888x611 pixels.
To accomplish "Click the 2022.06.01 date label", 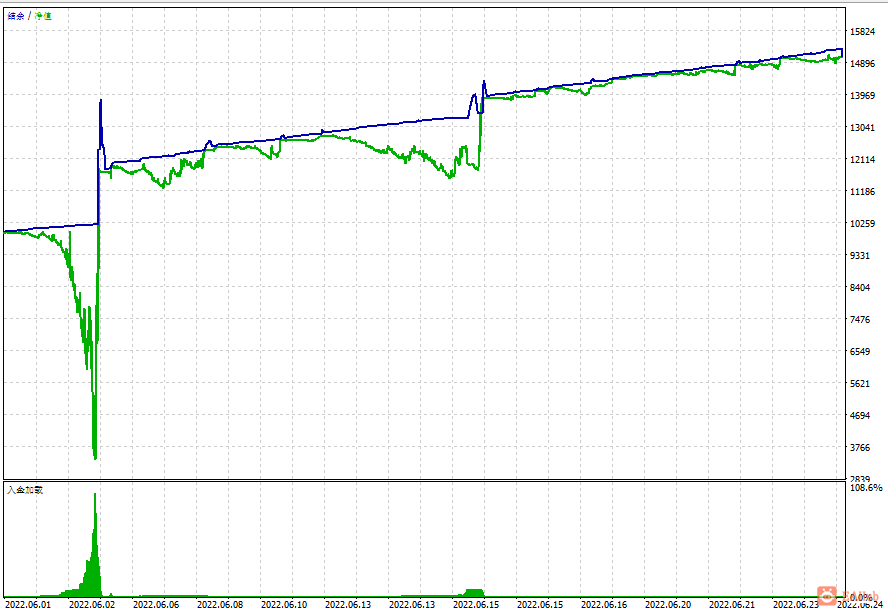I will (x=28, y=605).
